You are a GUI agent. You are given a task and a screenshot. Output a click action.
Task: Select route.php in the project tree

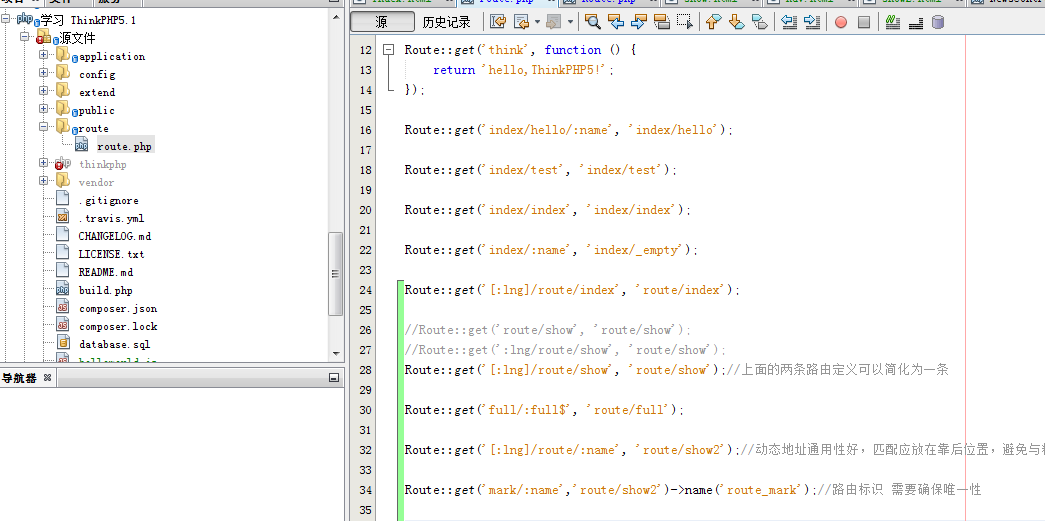pos(124,147)
